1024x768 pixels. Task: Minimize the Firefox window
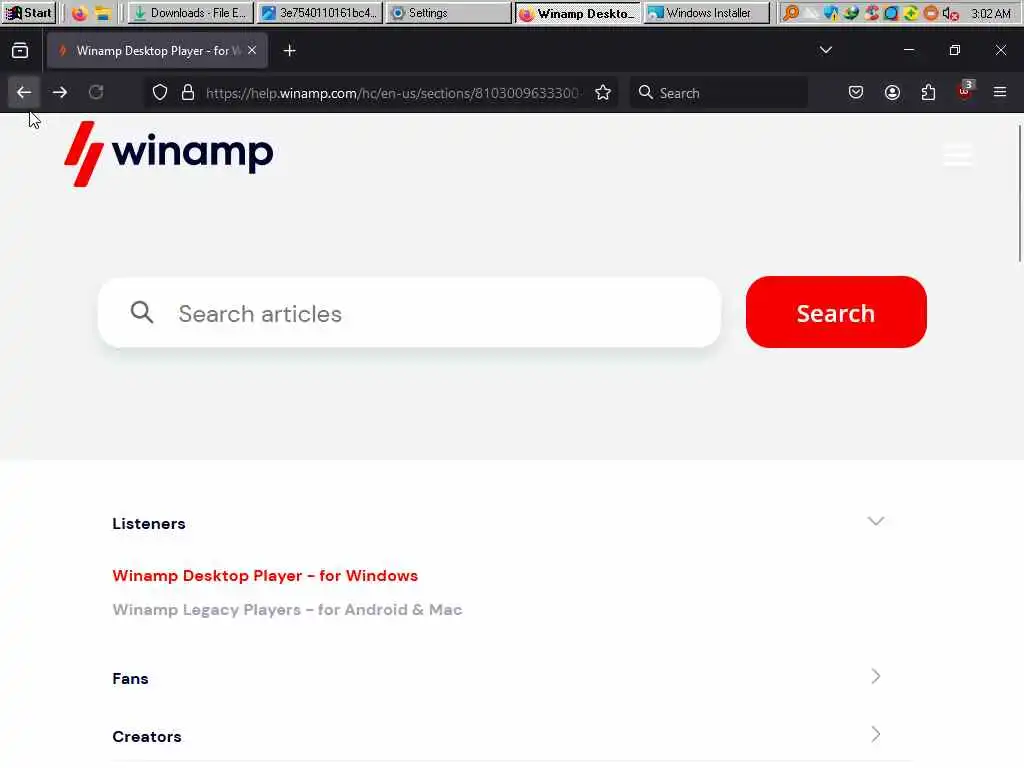coord(908,50)
